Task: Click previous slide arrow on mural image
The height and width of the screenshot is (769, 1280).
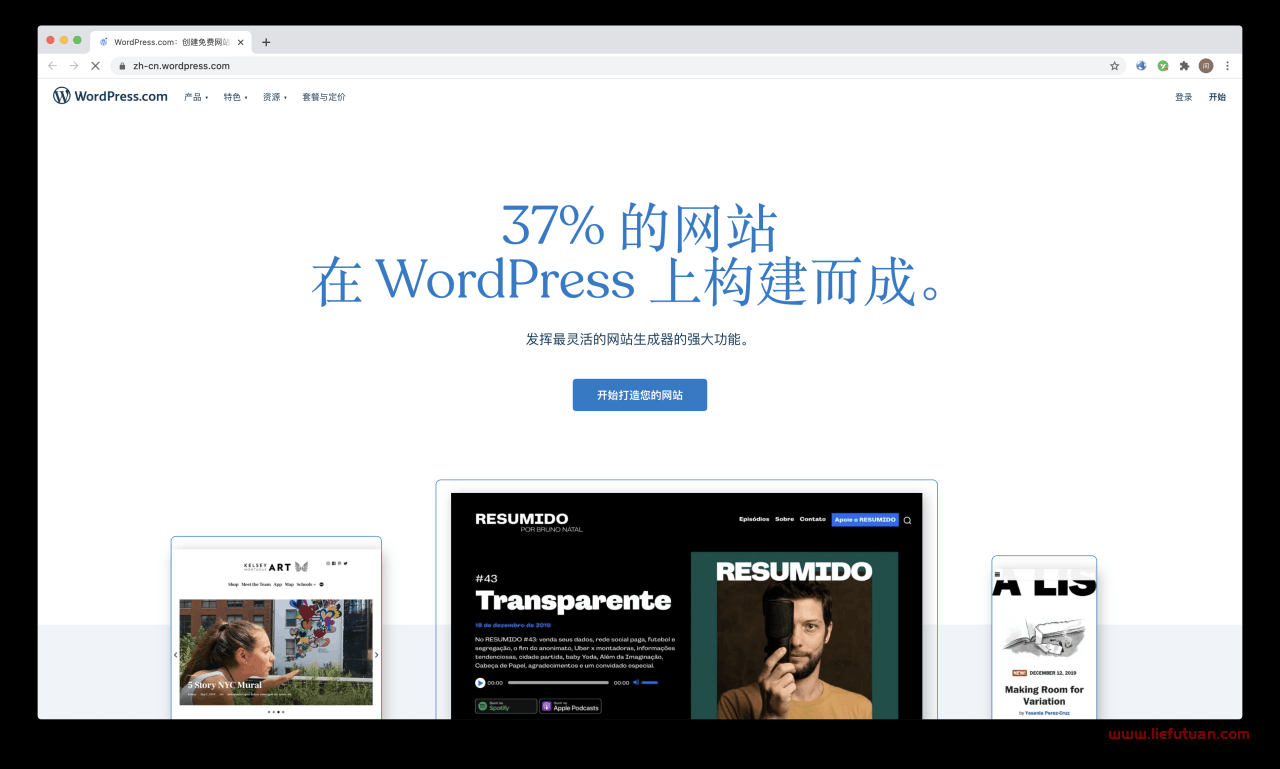Action: pos(175,655)
